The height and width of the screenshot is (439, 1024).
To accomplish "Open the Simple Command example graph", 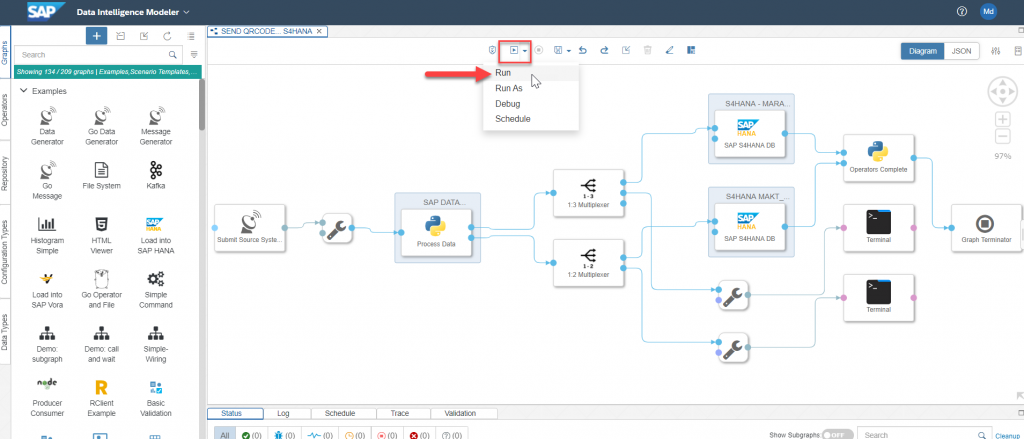I will [x=155, y=290].
